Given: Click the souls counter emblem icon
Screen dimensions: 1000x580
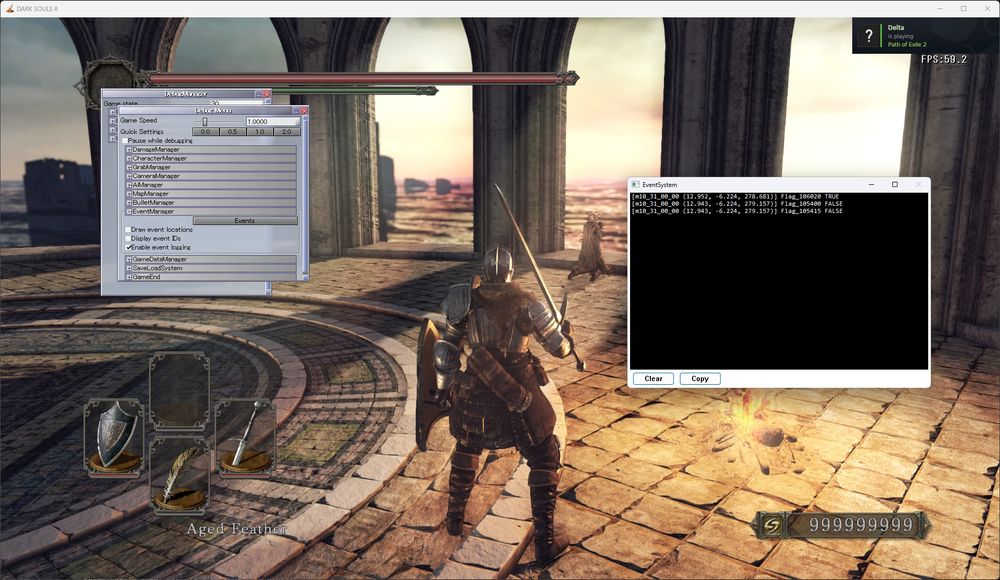Looking at the screenshot, I should 772,525.
